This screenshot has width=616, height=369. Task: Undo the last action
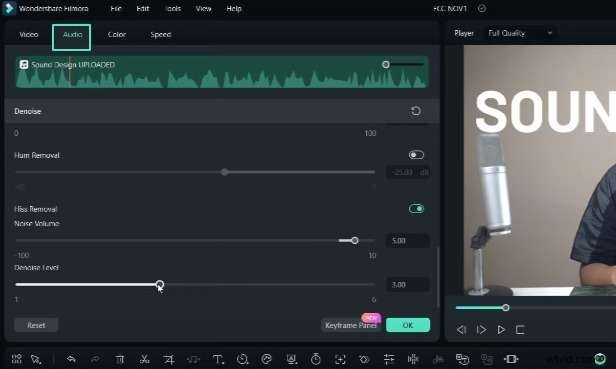tap(71, 359)
